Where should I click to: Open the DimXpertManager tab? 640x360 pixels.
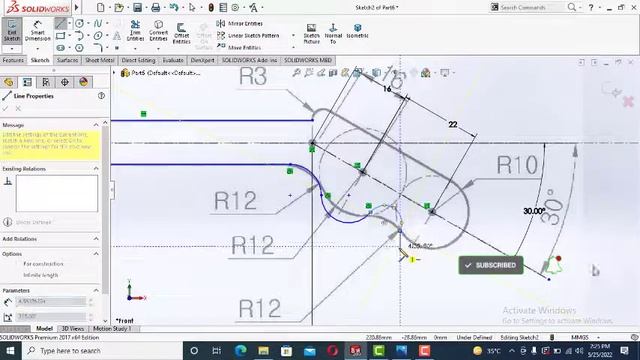tap(64, 82)
